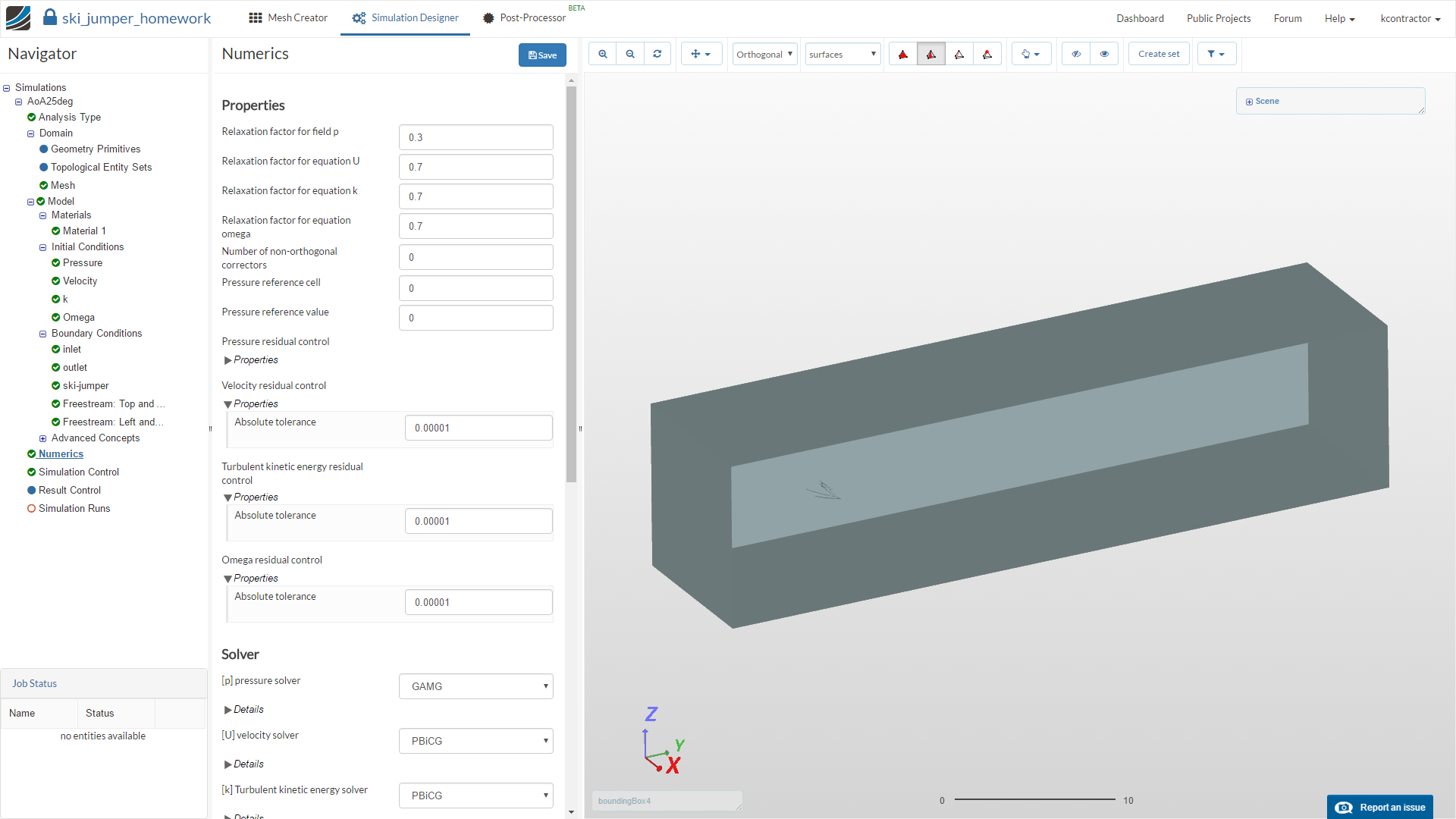This screenshot has height=819, width=1456.
Task: Click the Numerics panel vertical scrollbar
Action: click(571, 284)
